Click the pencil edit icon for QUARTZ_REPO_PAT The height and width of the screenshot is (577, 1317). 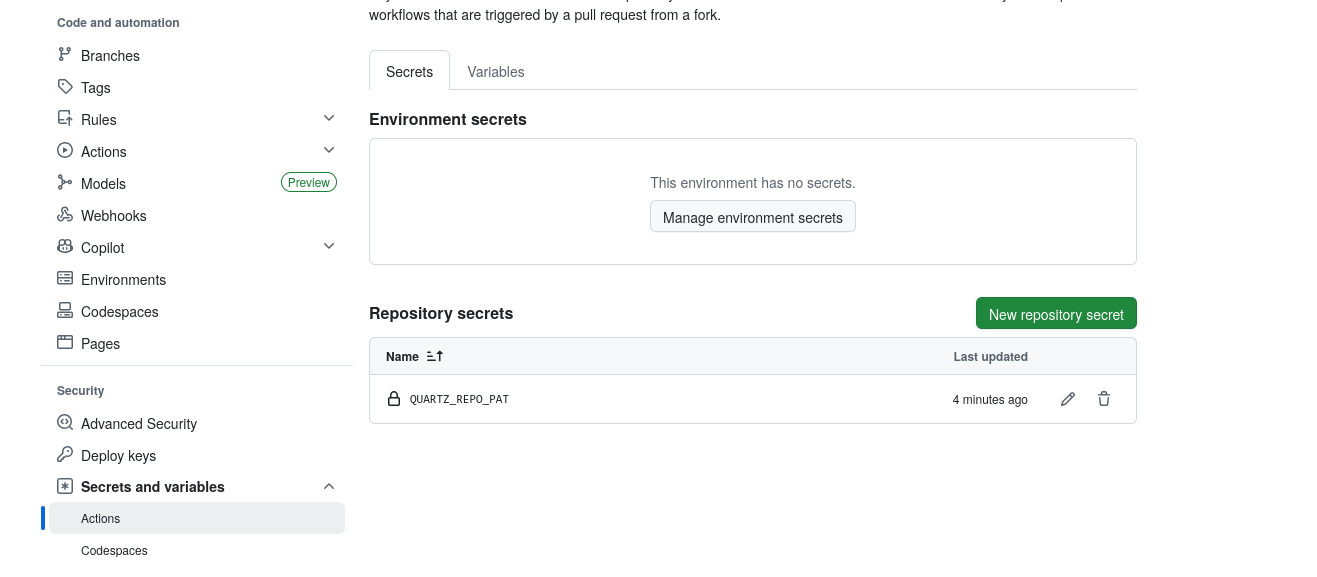(1068, 399)
